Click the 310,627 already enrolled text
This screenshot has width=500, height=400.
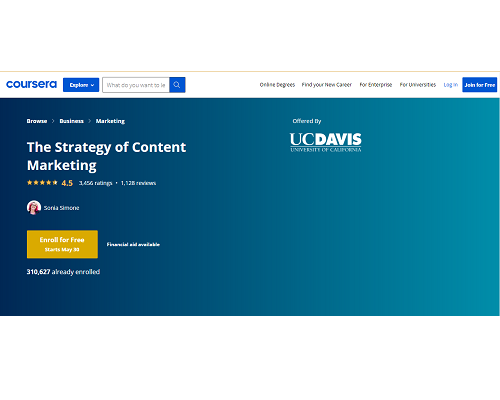click(x=63, y=272)
